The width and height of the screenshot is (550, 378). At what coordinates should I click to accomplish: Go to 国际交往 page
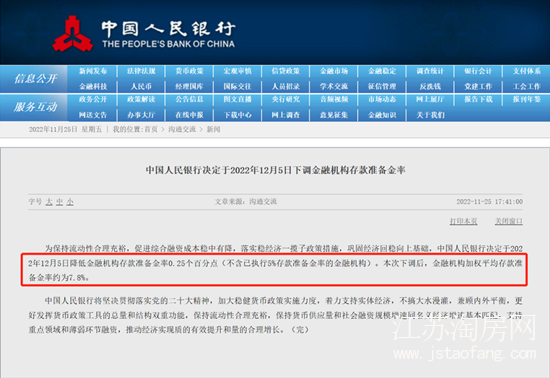coord(237,86)
